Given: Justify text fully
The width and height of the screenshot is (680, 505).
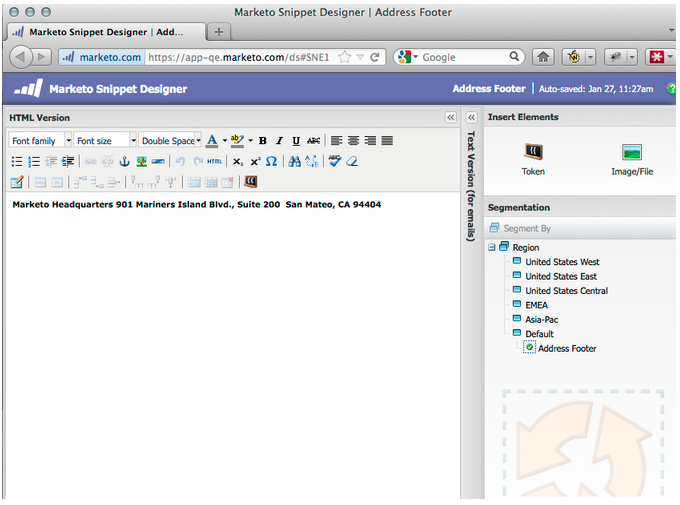Looking at the screenshot, I should point(387,141).
